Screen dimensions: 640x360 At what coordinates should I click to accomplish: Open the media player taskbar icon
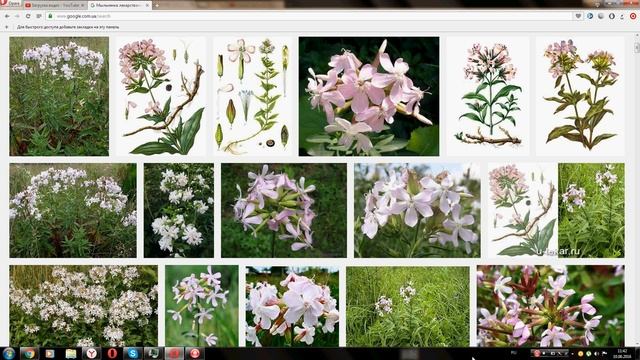(x=50, y=353)
